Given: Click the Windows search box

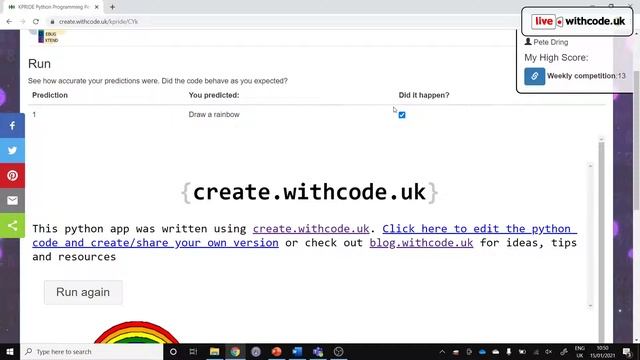Looking at the screenshot, I should point(92,351).
